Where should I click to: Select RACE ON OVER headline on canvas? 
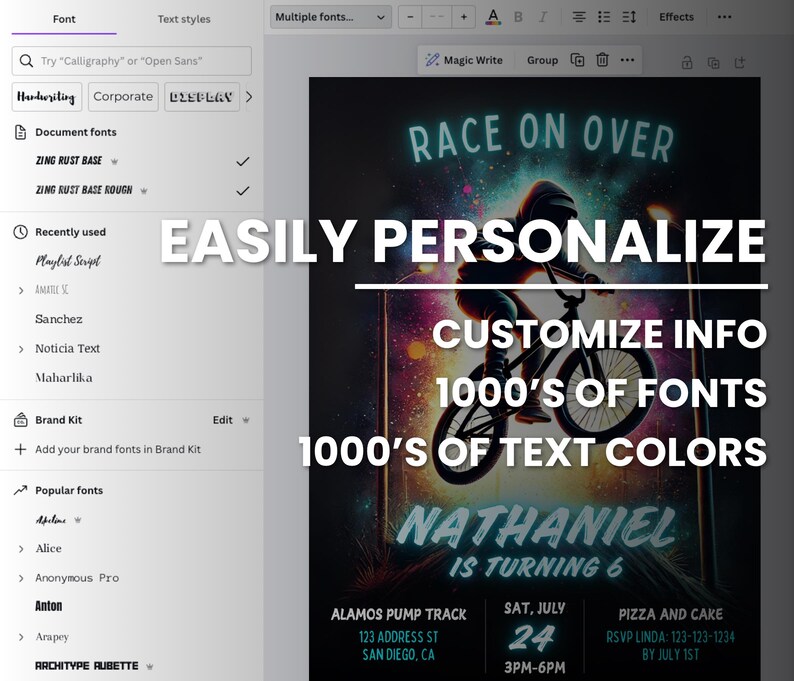(x=541, y=137)
